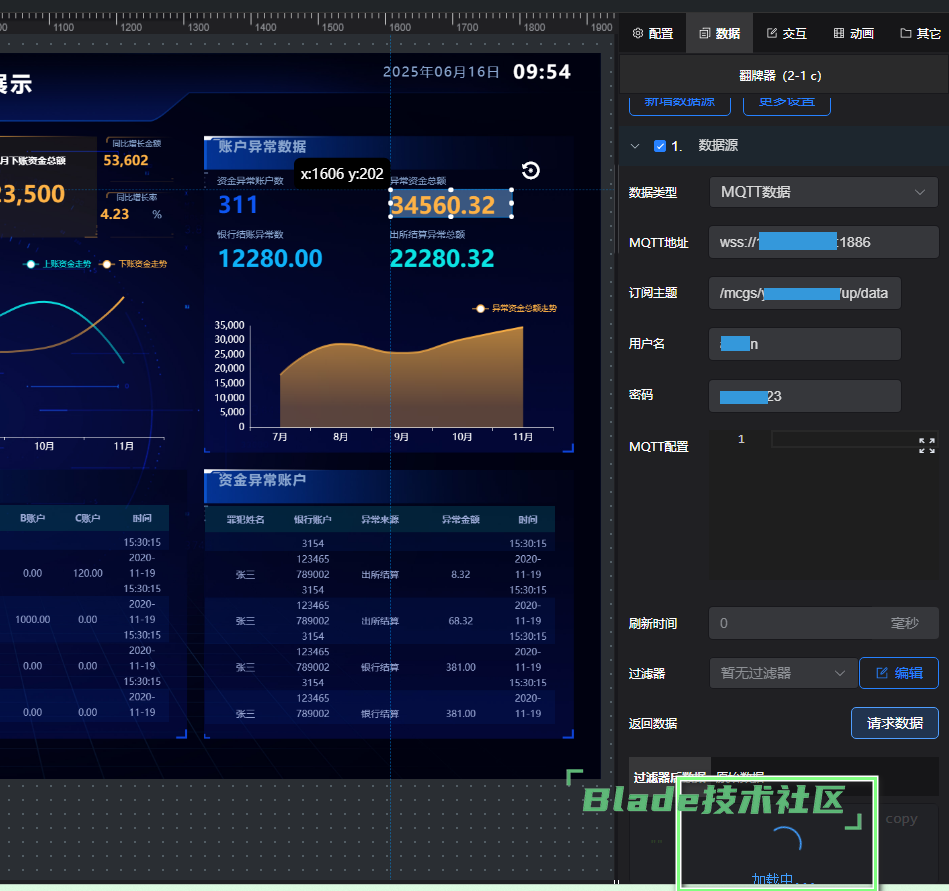Click into the MQTT地址 input field

point(823,242)
